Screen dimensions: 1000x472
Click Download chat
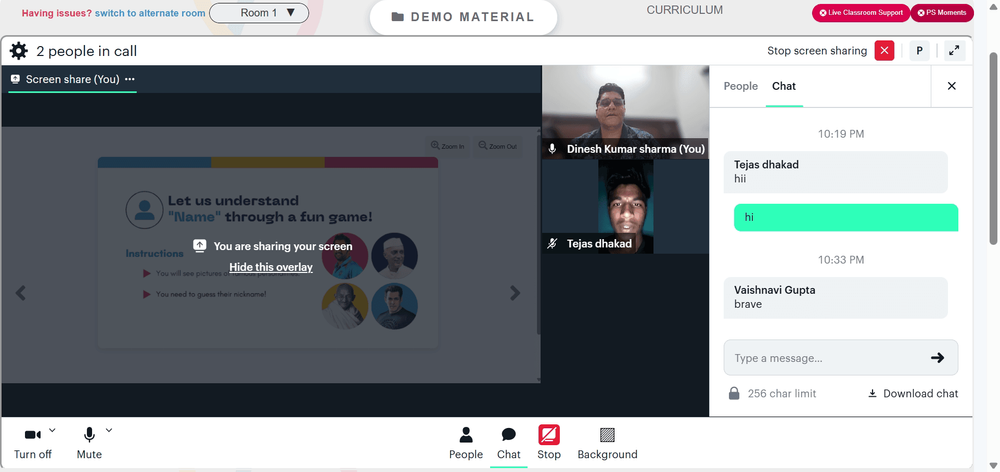point(913,394)
